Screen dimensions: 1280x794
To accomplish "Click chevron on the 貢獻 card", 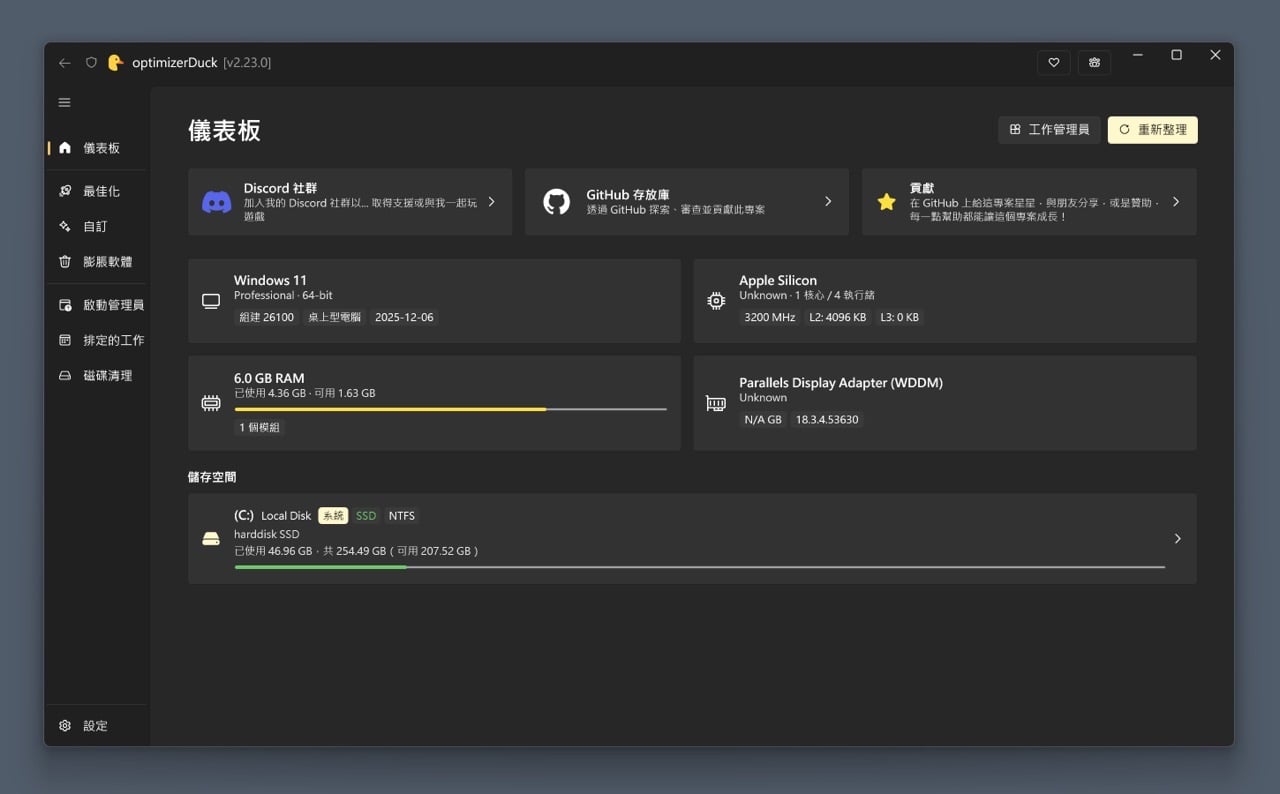I will click(x=1176, y=202).
